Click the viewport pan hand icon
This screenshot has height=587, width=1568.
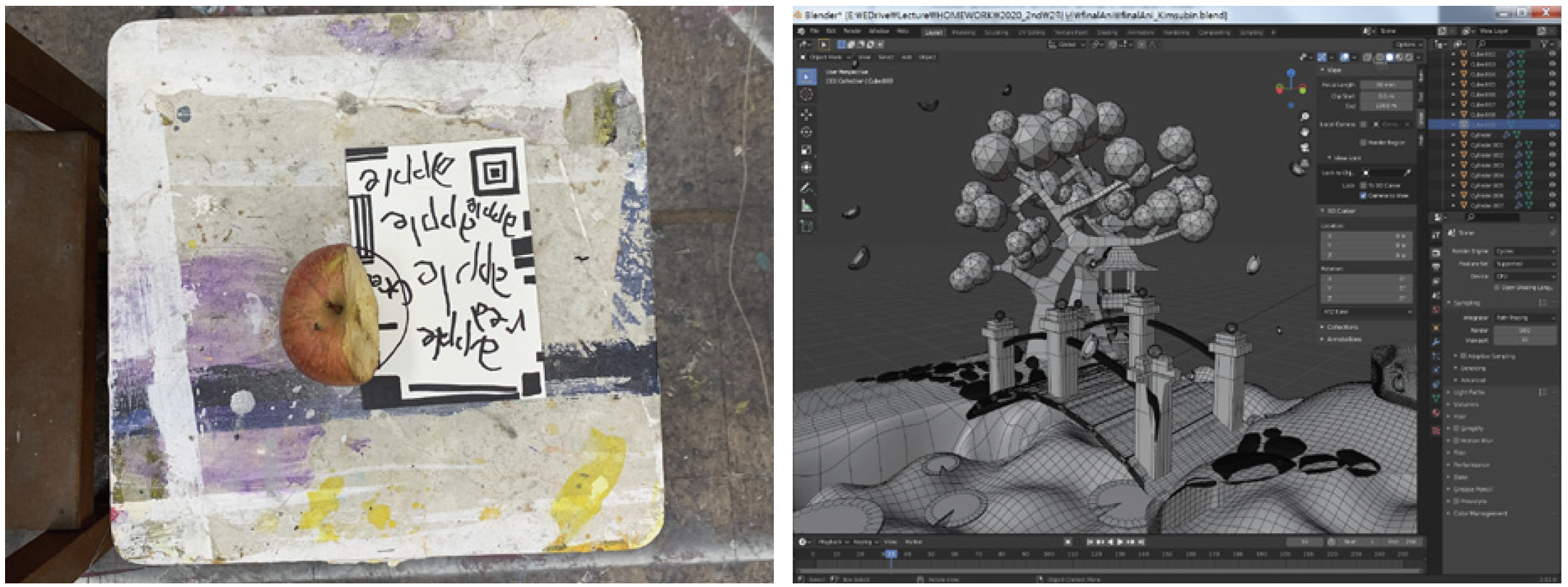point(1304,132)
